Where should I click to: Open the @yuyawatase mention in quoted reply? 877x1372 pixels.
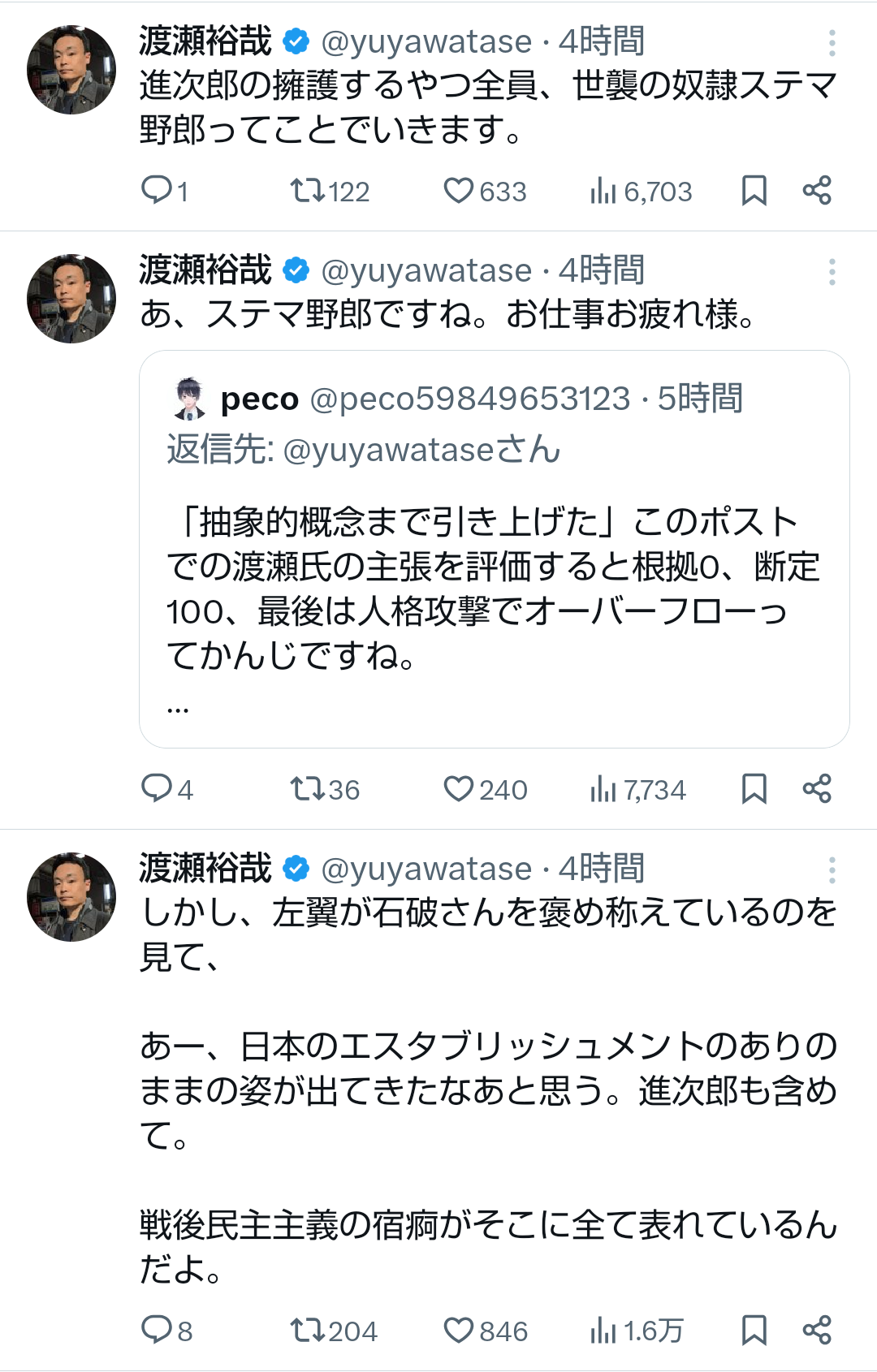click(387, 451)
